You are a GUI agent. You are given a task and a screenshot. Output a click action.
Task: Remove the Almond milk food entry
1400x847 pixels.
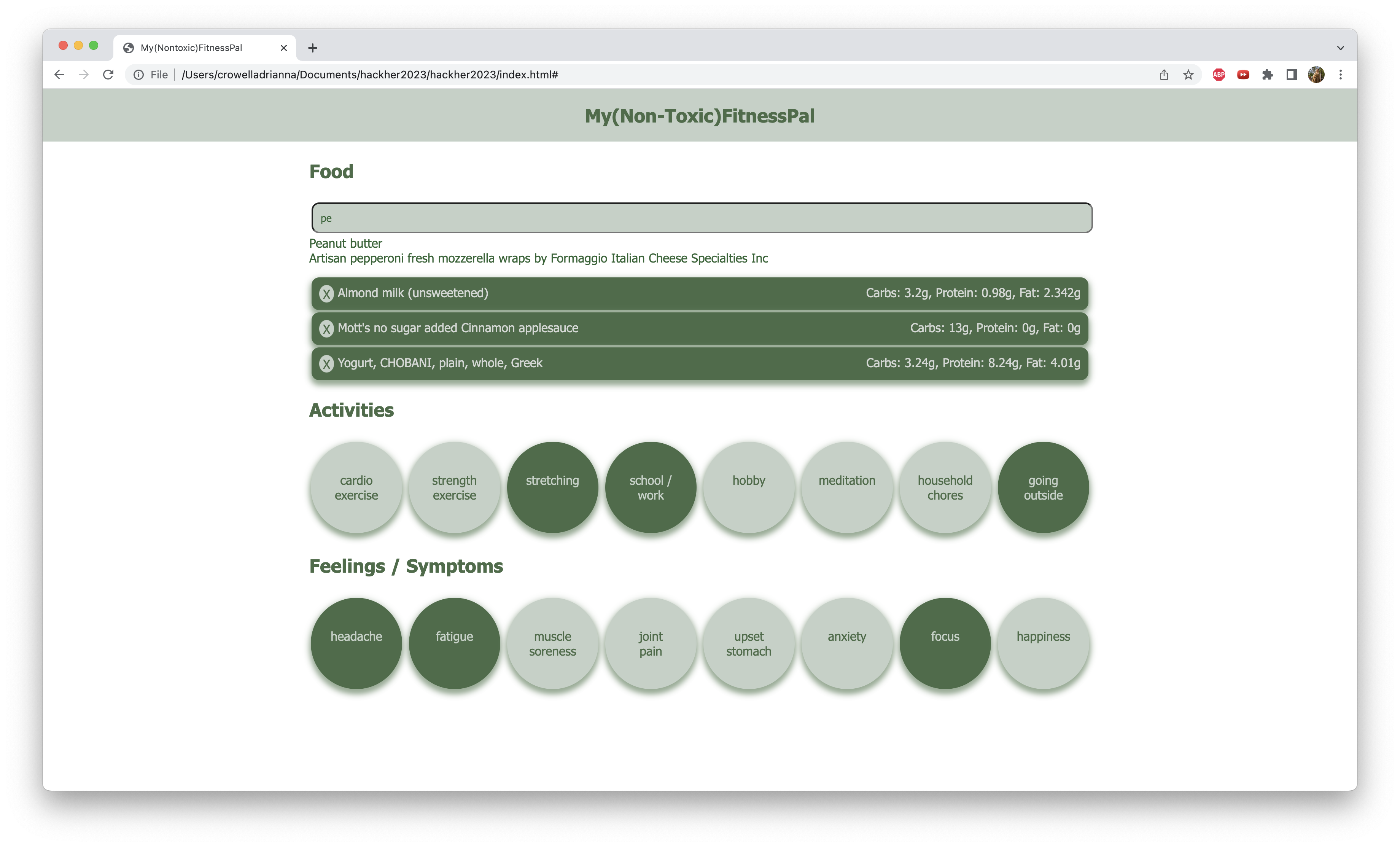326,293
